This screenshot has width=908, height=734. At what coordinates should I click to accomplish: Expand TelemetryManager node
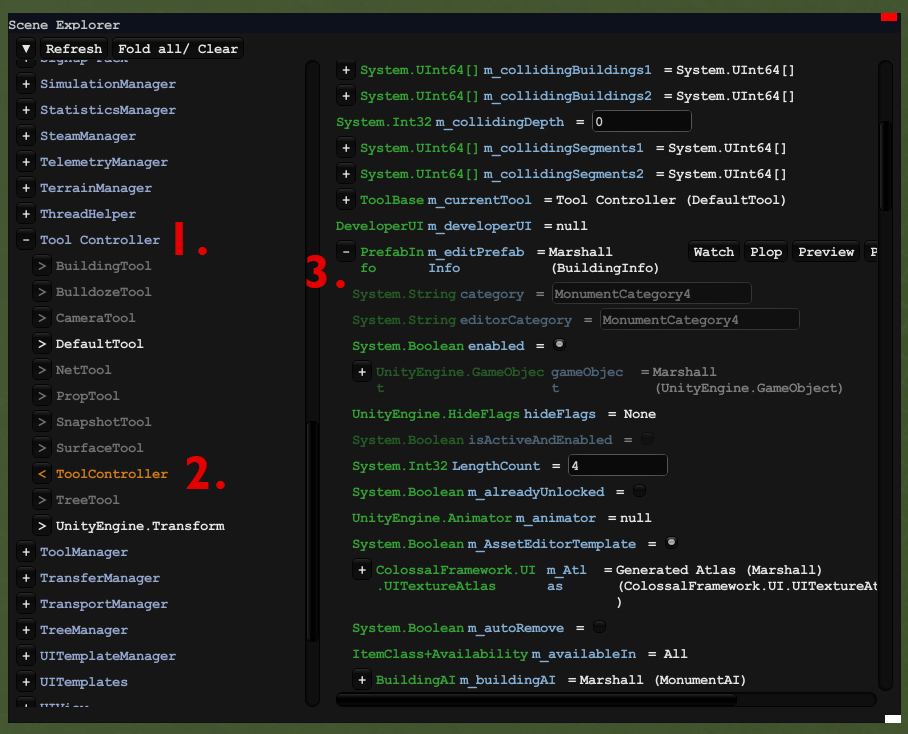(x=25, y=162)
